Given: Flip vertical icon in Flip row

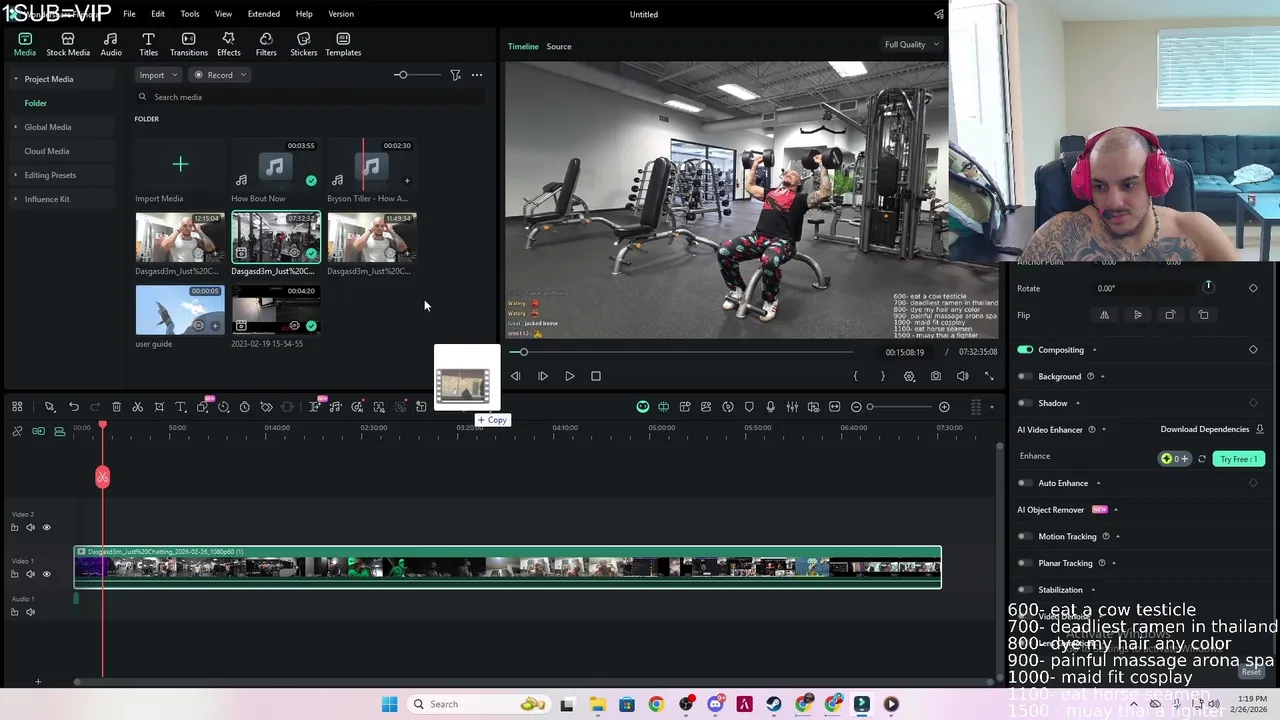Looking at the screenshot, I should pos(1137,315).
